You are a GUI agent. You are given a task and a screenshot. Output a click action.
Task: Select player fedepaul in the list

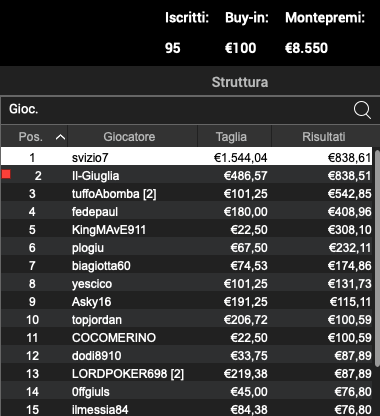pyautogui.click(x=187, y=212)
